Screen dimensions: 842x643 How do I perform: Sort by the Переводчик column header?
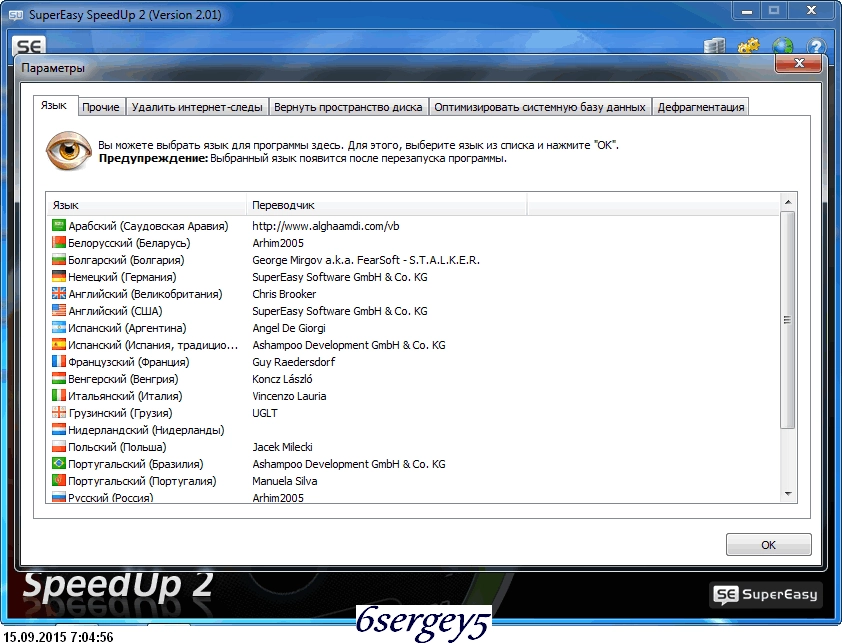coord(387,205)
